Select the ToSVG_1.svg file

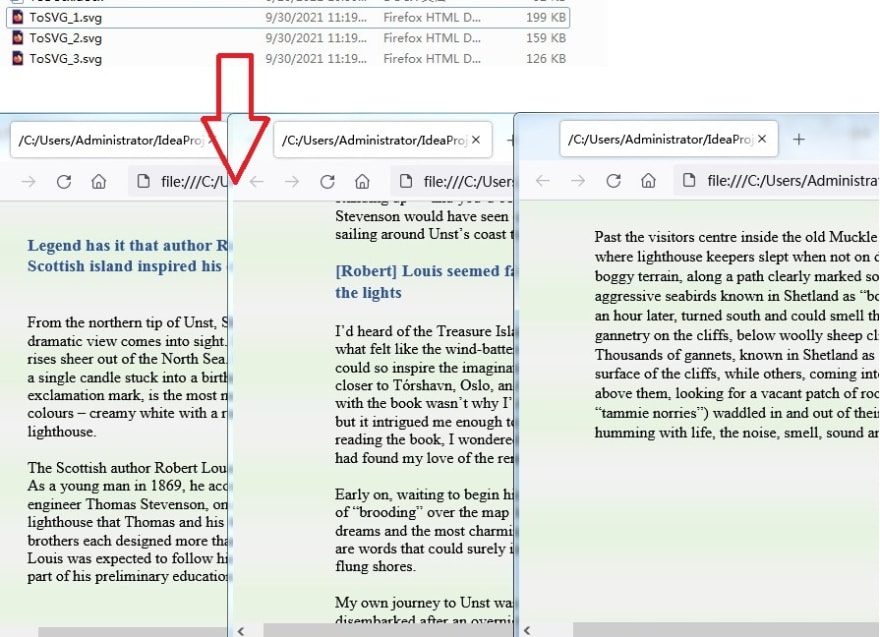288,17
